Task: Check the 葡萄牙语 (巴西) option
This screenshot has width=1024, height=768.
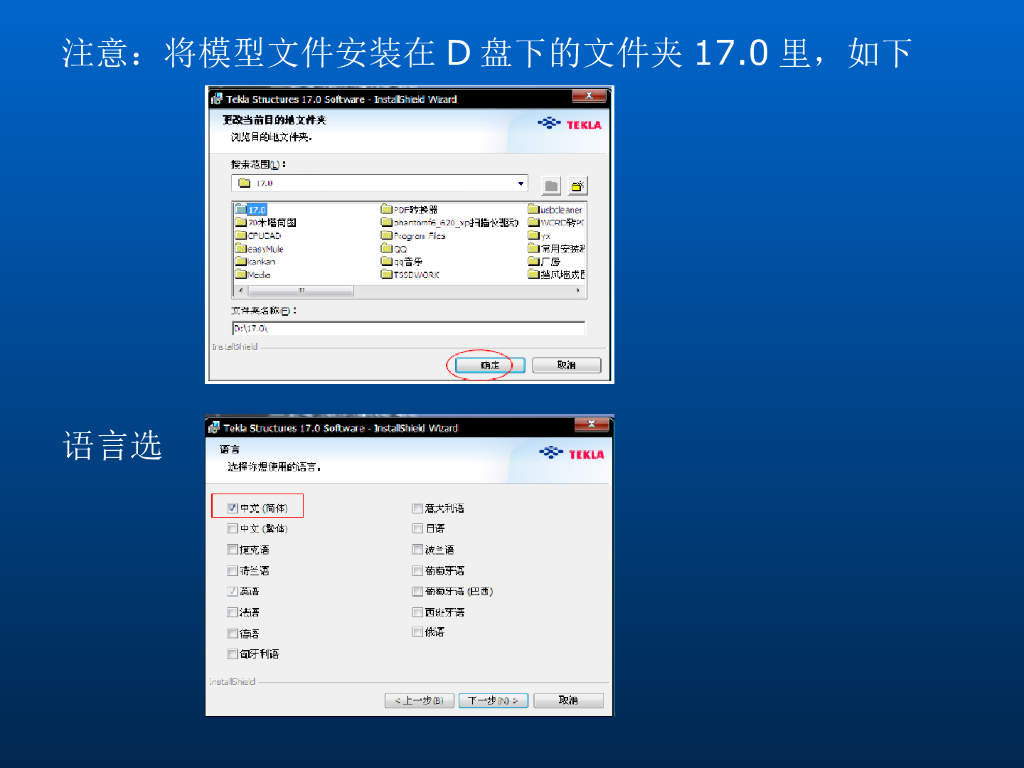Action: 417,591
